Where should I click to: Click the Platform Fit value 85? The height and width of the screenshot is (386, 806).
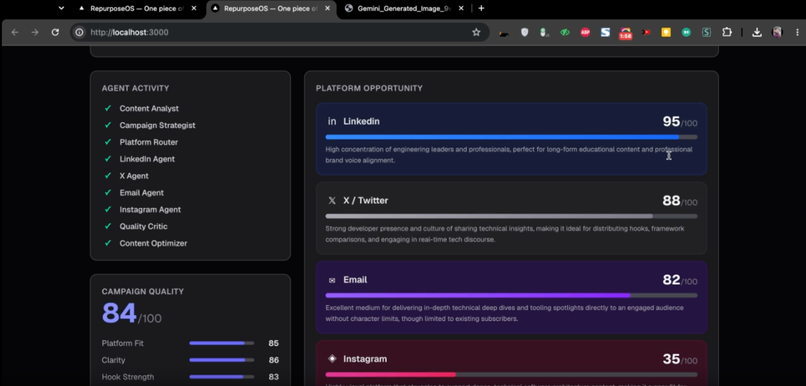point(273,343)
